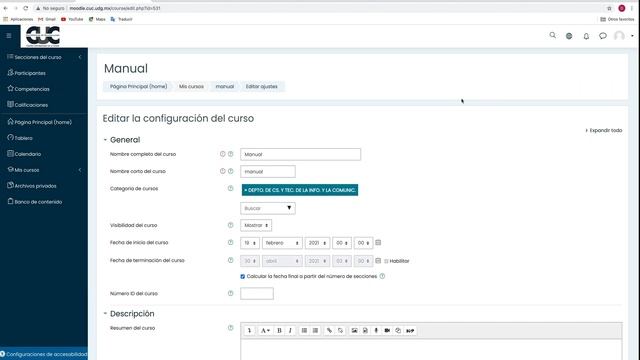Open the start date hour dropdown

(342, 243)
